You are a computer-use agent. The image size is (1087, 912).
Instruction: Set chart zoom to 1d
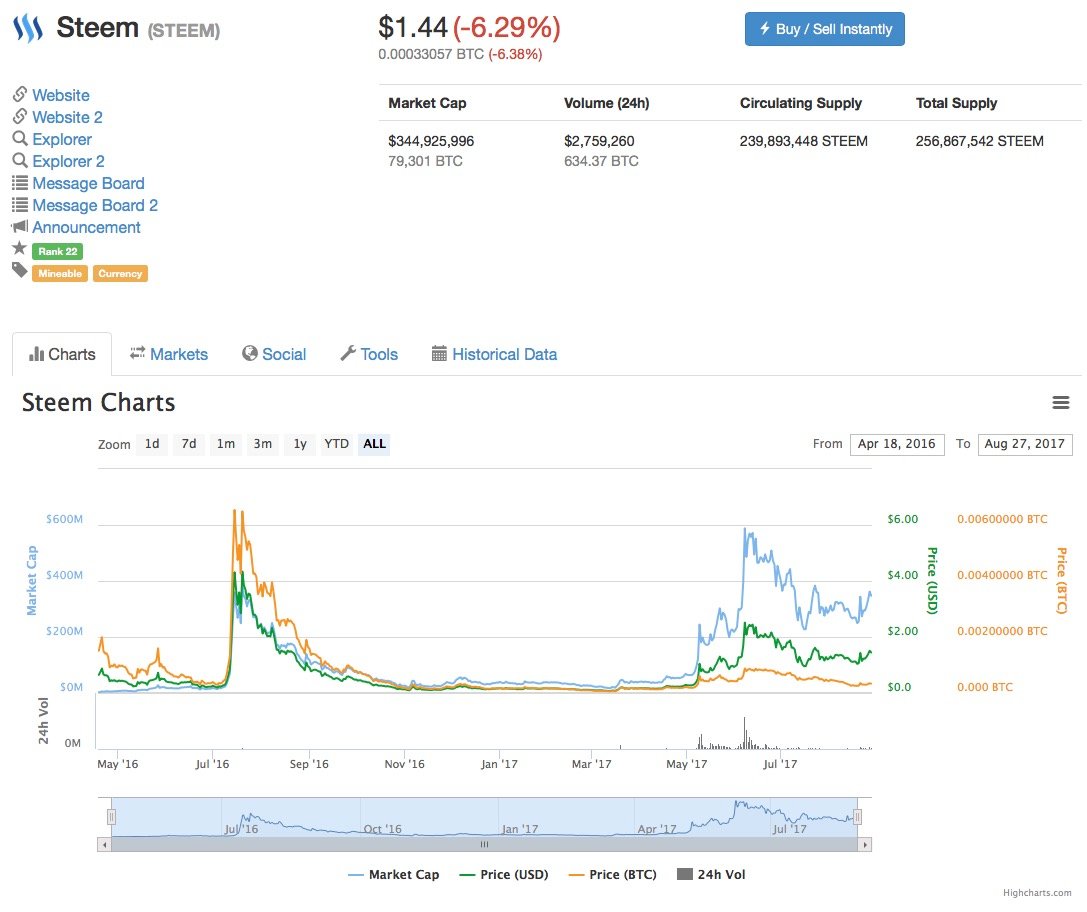pos(152,444)
